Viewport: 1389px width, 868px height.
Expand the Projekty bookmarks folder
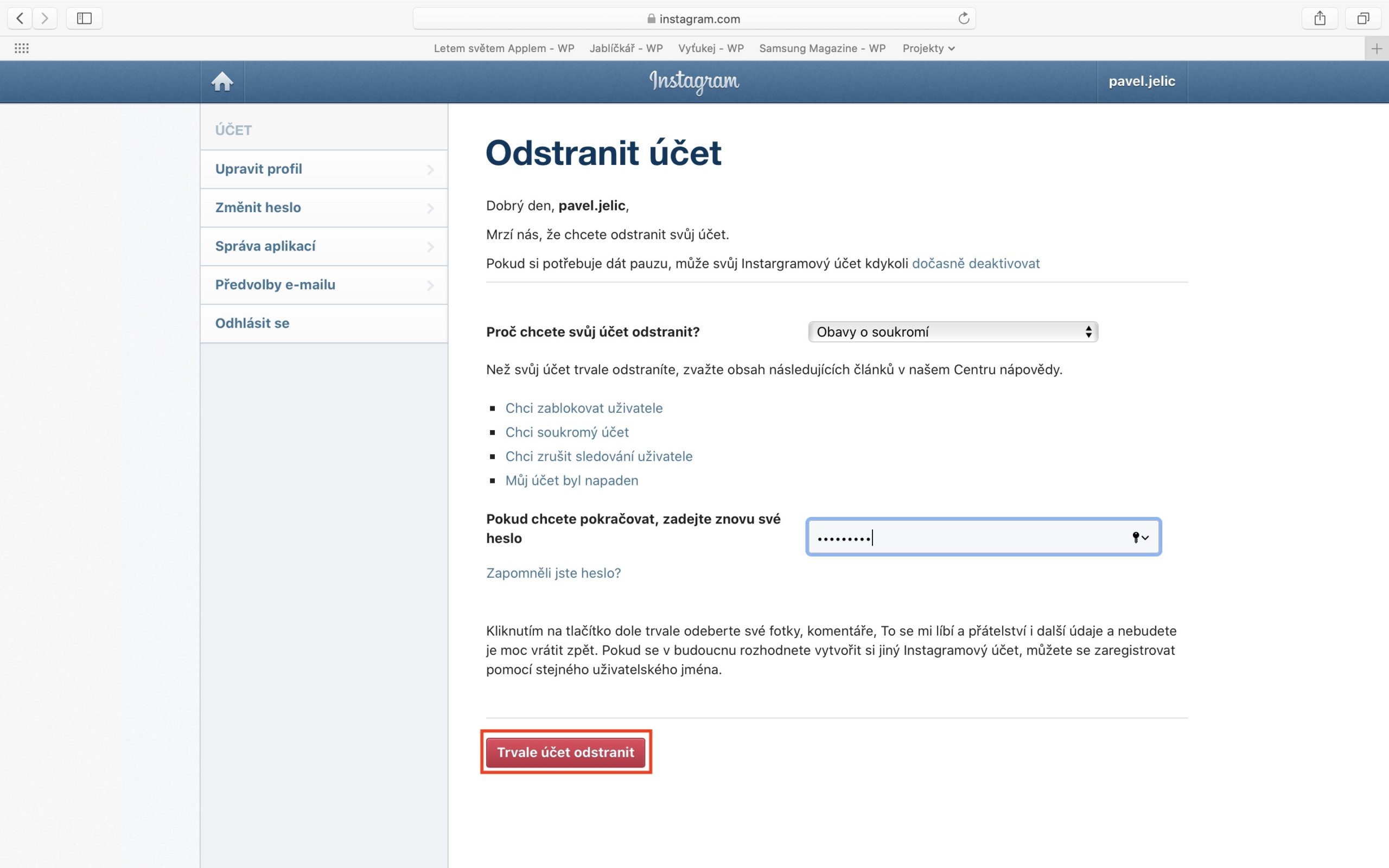(x=927, y=48)
